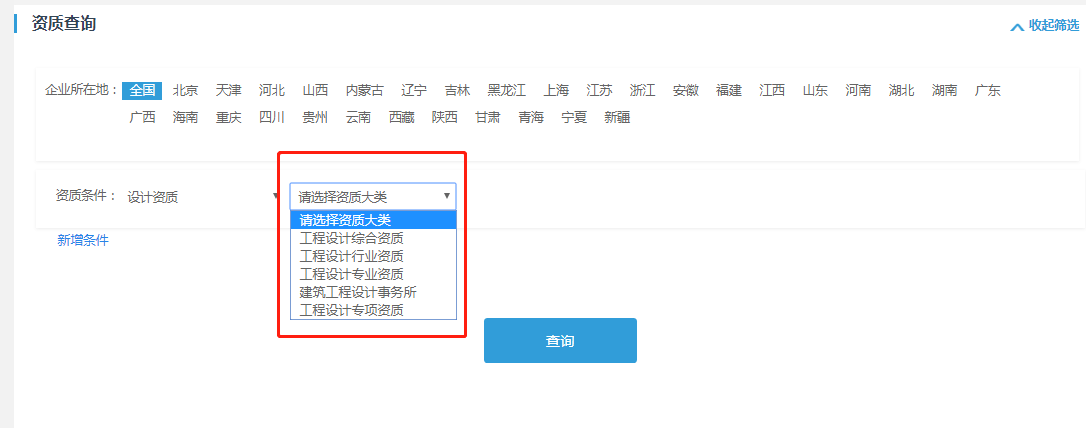
Task: Choose 工程设计专业资质 option
Action: (351, 274)
